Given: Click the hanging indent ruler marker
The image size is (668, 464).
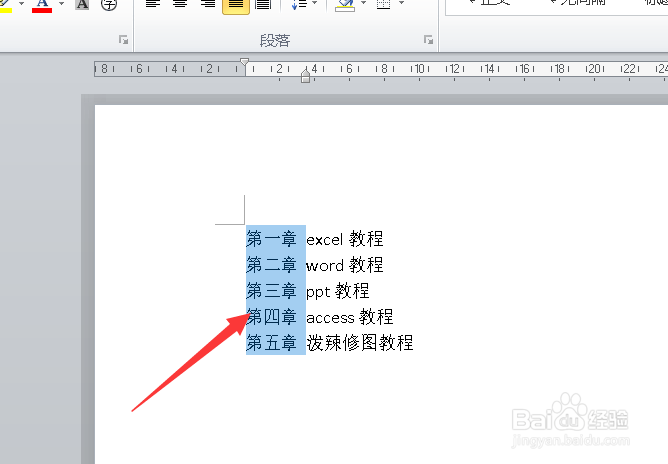Looking at the screenshot, I should (305, 71).
